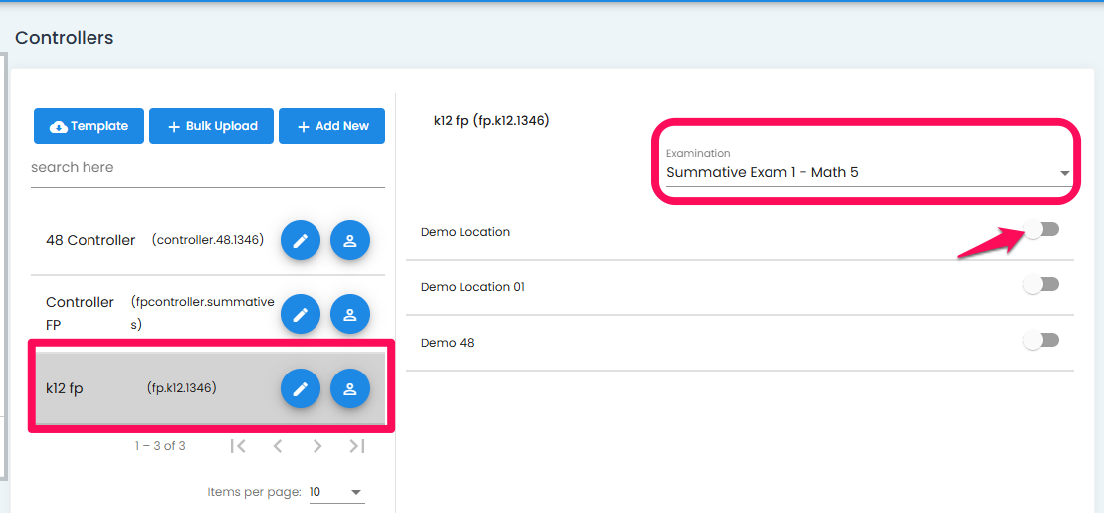
Task: Click Add New controller button
Action: click(x=332, y=126)
